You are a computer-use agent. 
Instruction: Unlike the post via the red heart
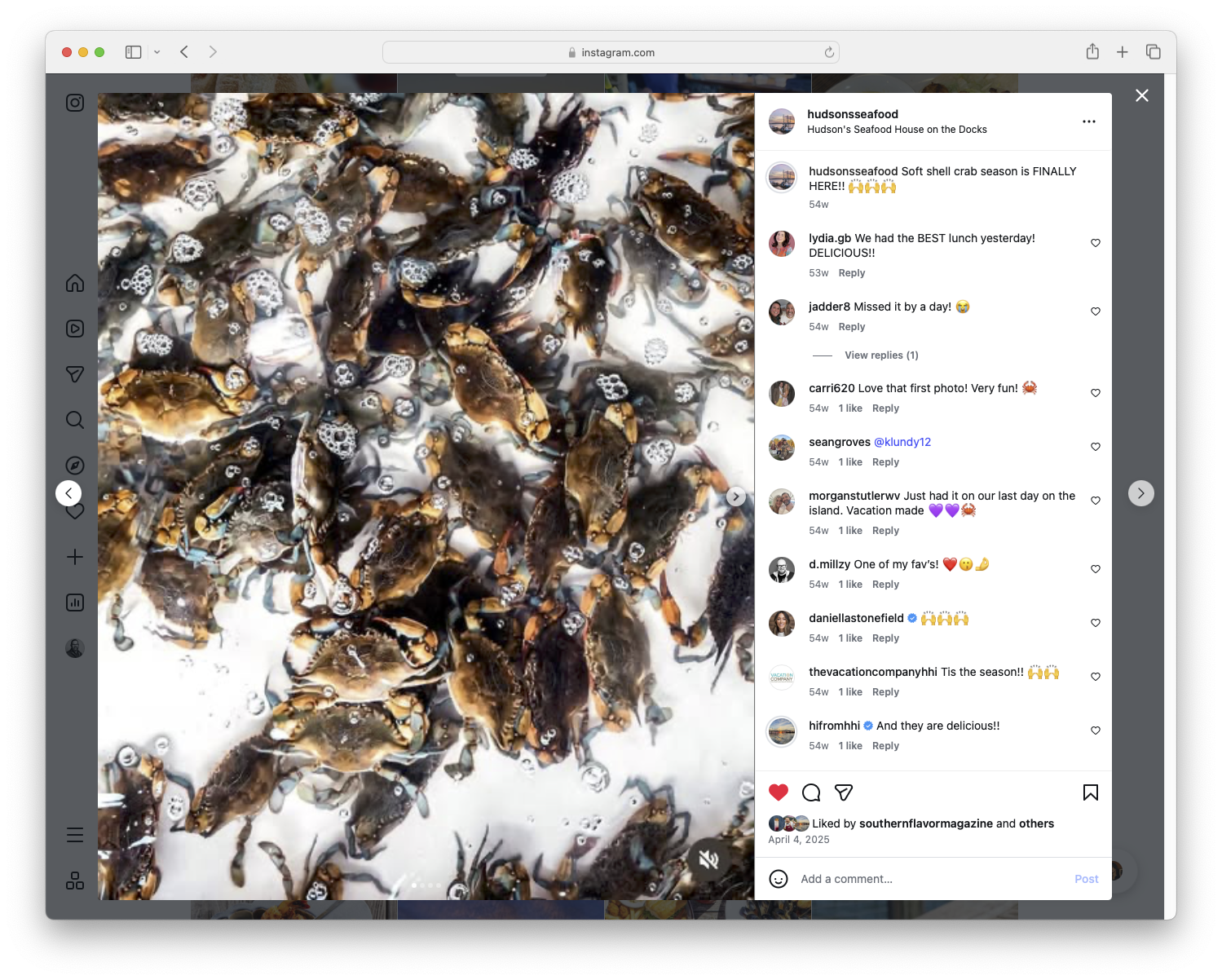779,792
